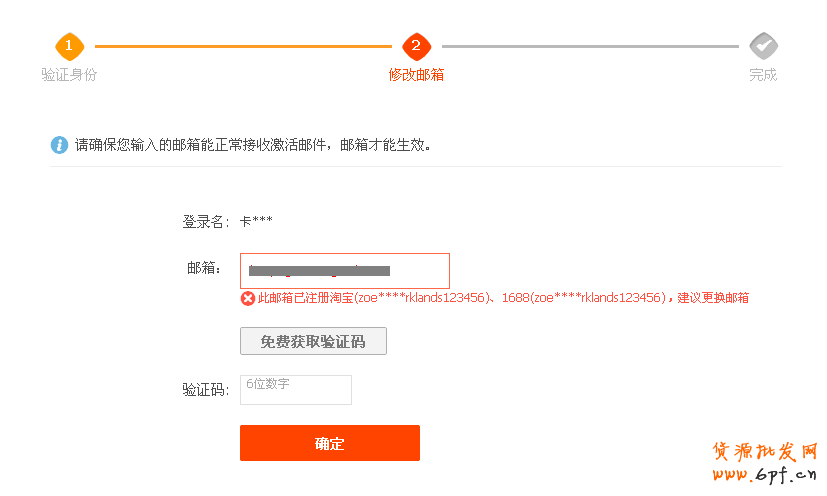Click the step 1 orange diamond icon
Viewport: 827px width, 496px height.
[x=68, y=46]
